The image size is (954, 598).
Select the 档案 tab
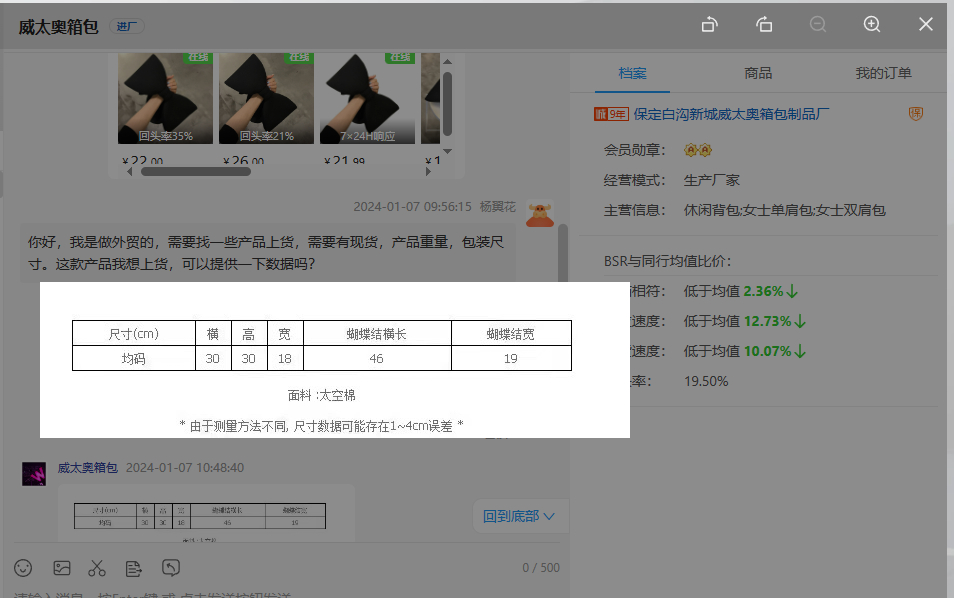click(x=632, y=73)
